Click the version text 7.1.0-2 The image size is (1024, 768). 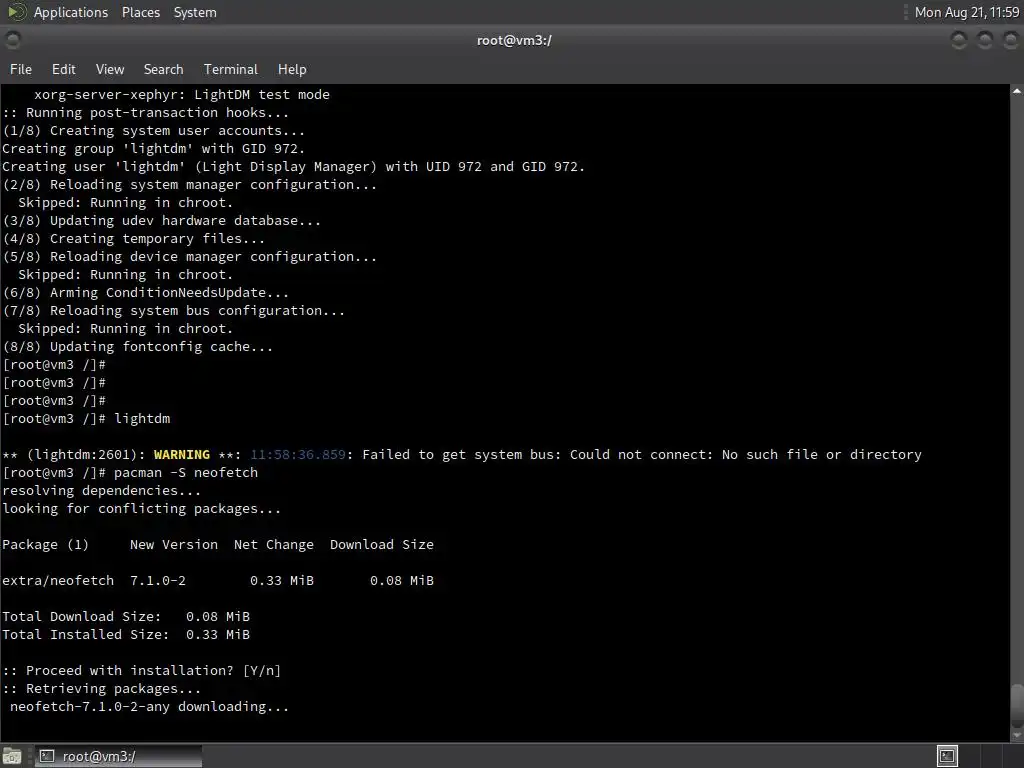pyautogui.click(x=157, y=581)
